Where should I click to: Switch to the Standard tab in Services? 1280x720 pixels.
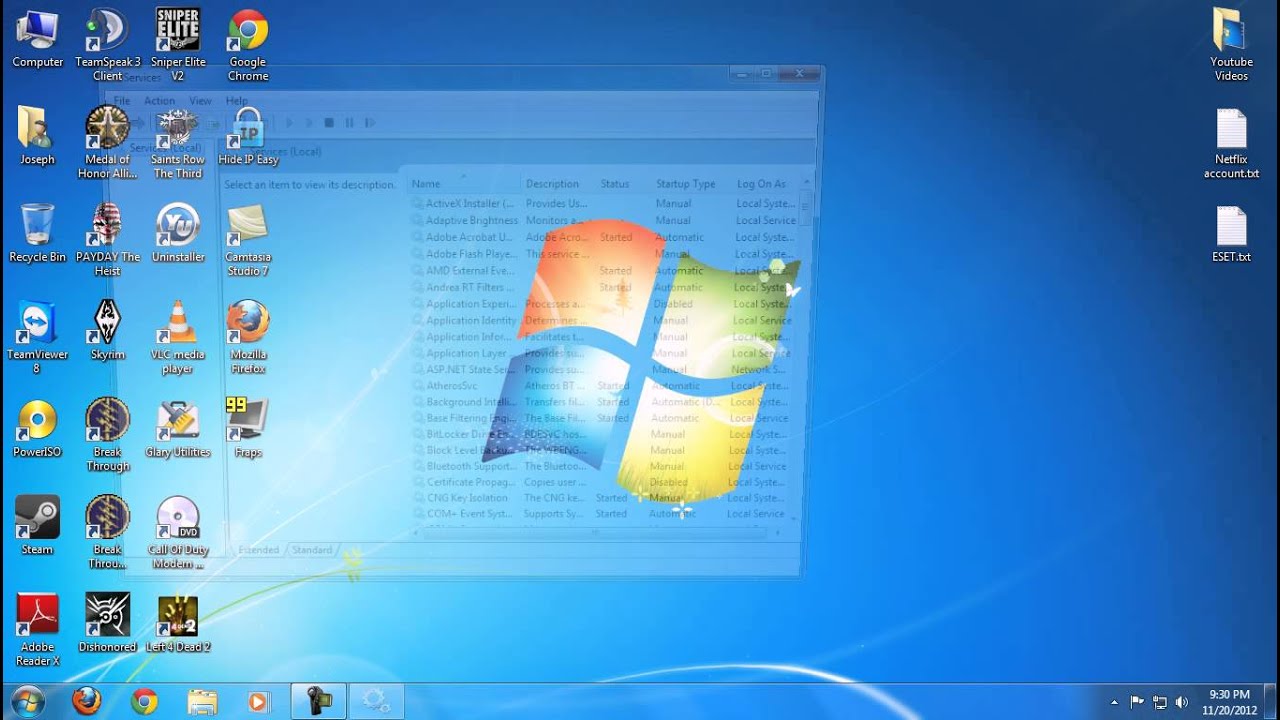(x=312, y=550)
